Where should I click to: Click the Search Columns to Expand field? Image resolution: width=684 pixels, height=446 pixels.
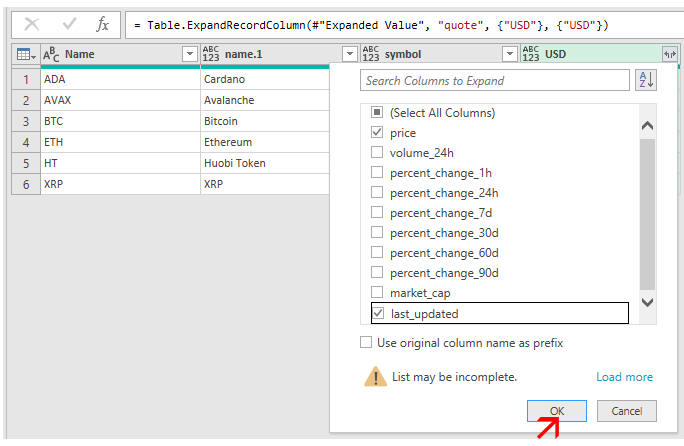coord(494,81)
